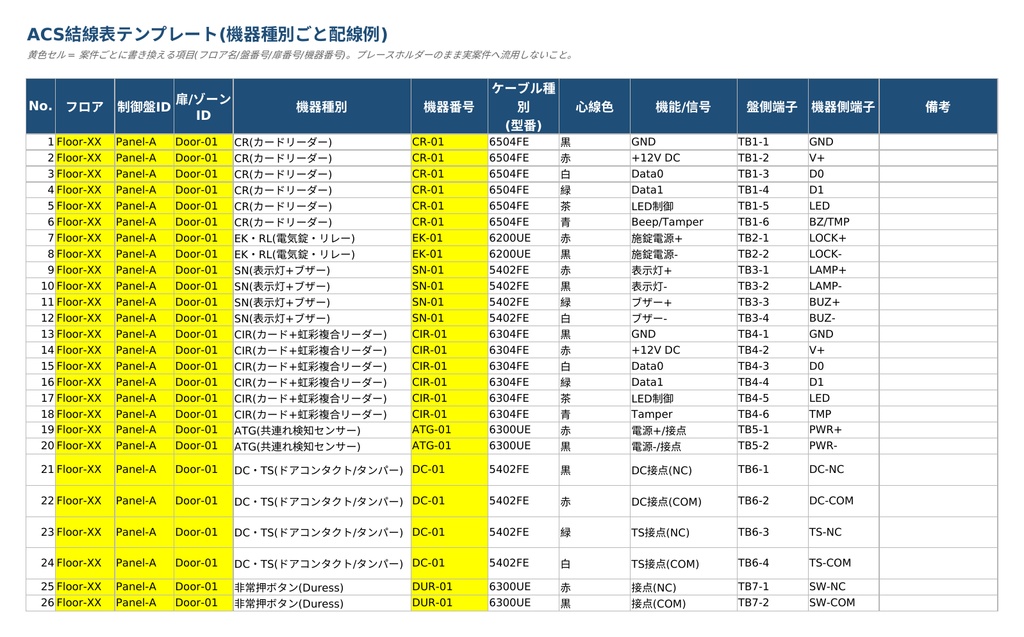Click Door-01 cell in row 3
This screenshot has width=1024, height=637.
click(x=203, y=174)
